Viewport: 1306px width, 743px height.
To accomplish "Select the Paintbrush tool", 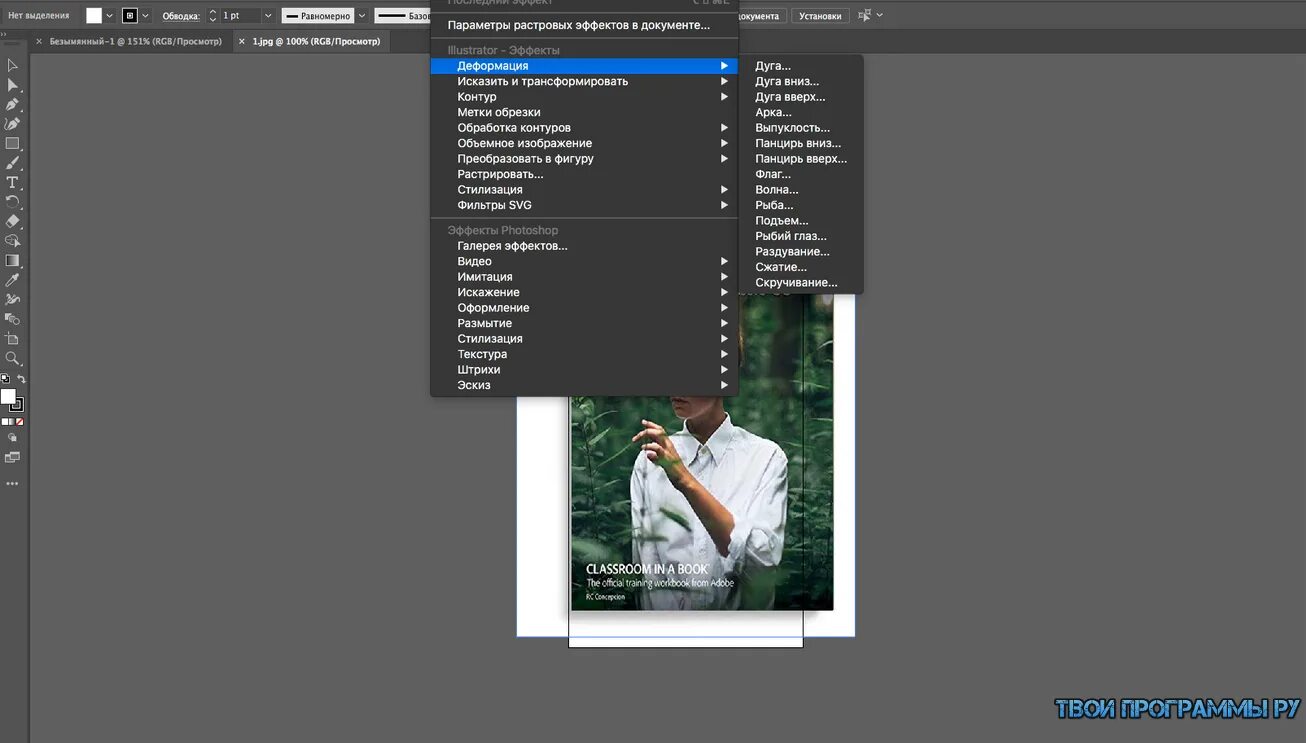I will coord(12,163).
